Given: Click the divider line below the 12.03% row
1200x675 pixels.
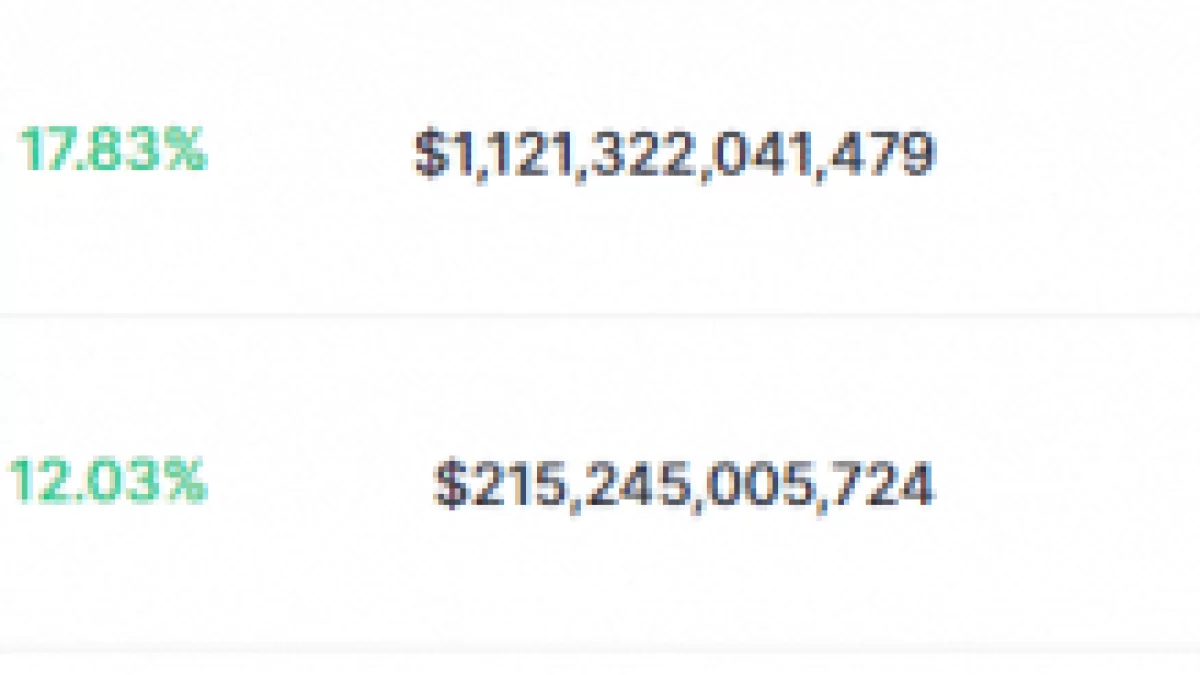Looking at the screenshot, I should pyautogui.click(x=600, y=651).
